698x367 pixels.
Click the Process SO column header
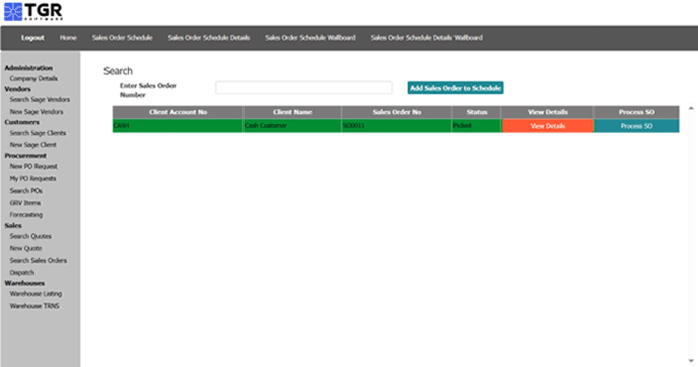637,112
